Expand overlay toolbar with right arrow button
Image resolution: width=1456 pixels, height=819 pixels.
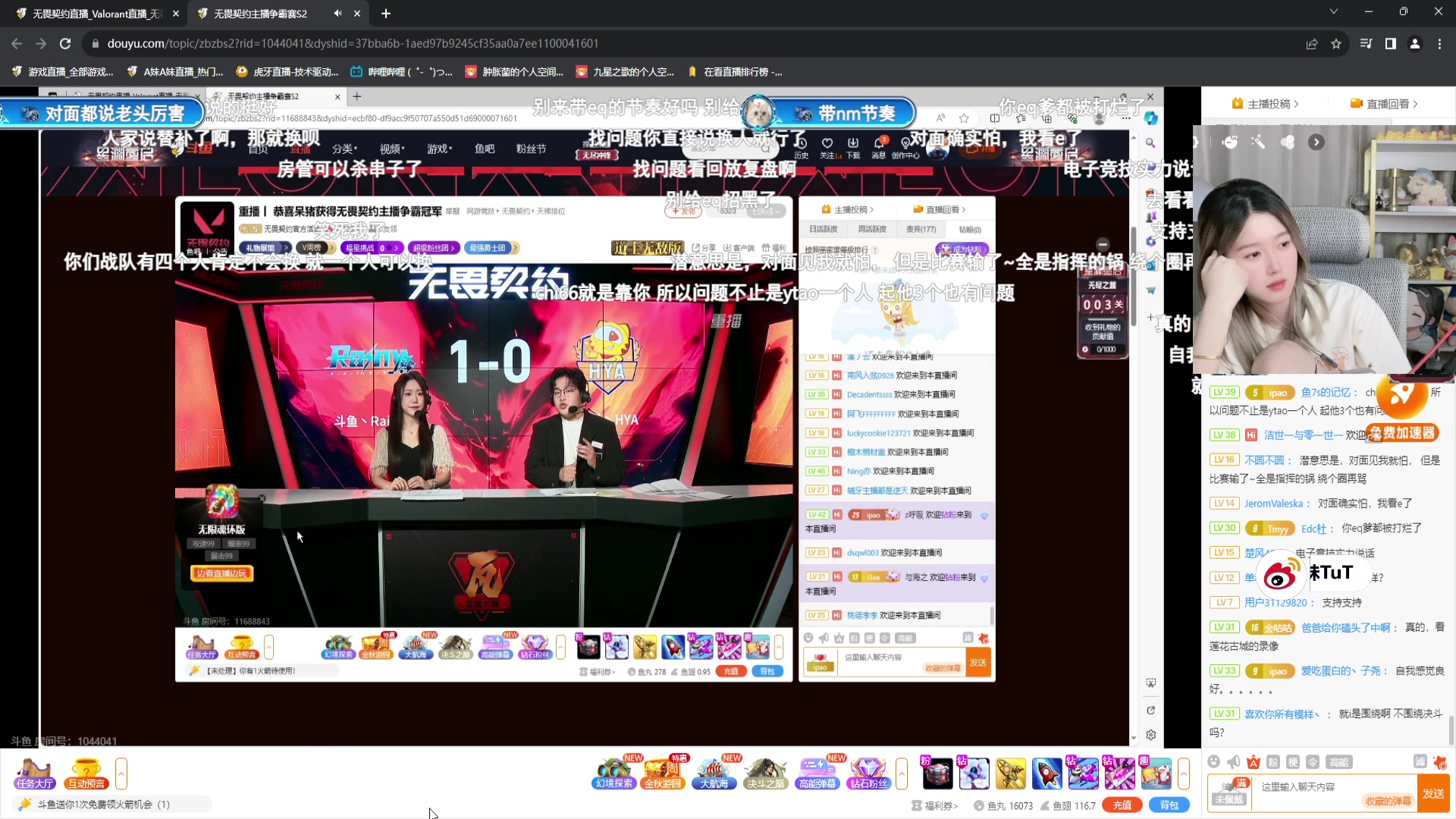pos(1316,142)
